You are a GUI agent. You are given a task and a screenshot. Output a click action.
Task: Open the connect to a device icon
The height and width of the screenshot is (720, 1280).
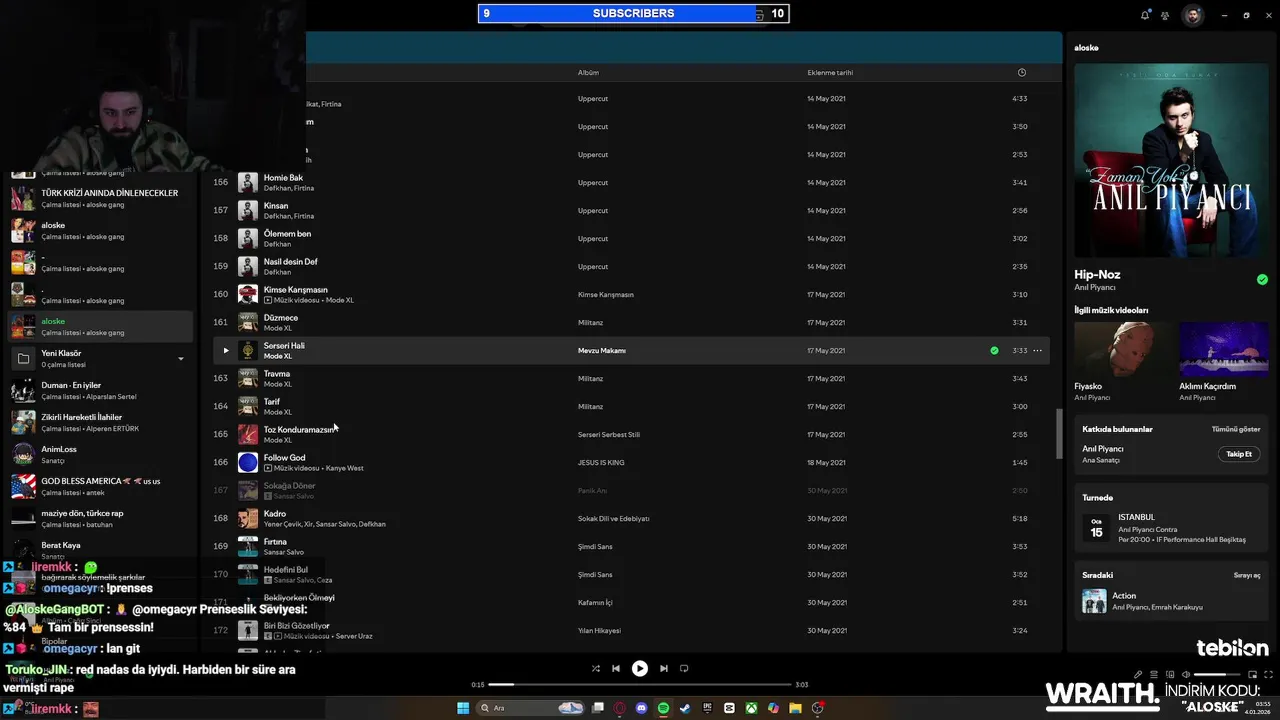(1170, 674)
